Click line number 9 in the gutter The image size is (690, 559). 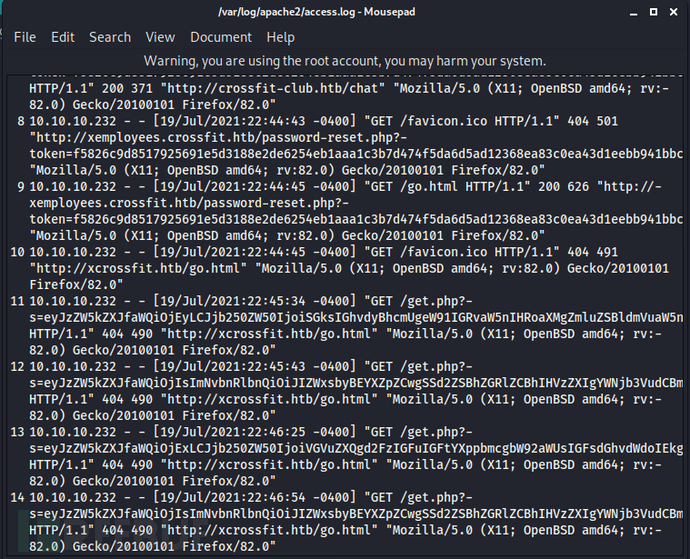click(x=21, y=187)
